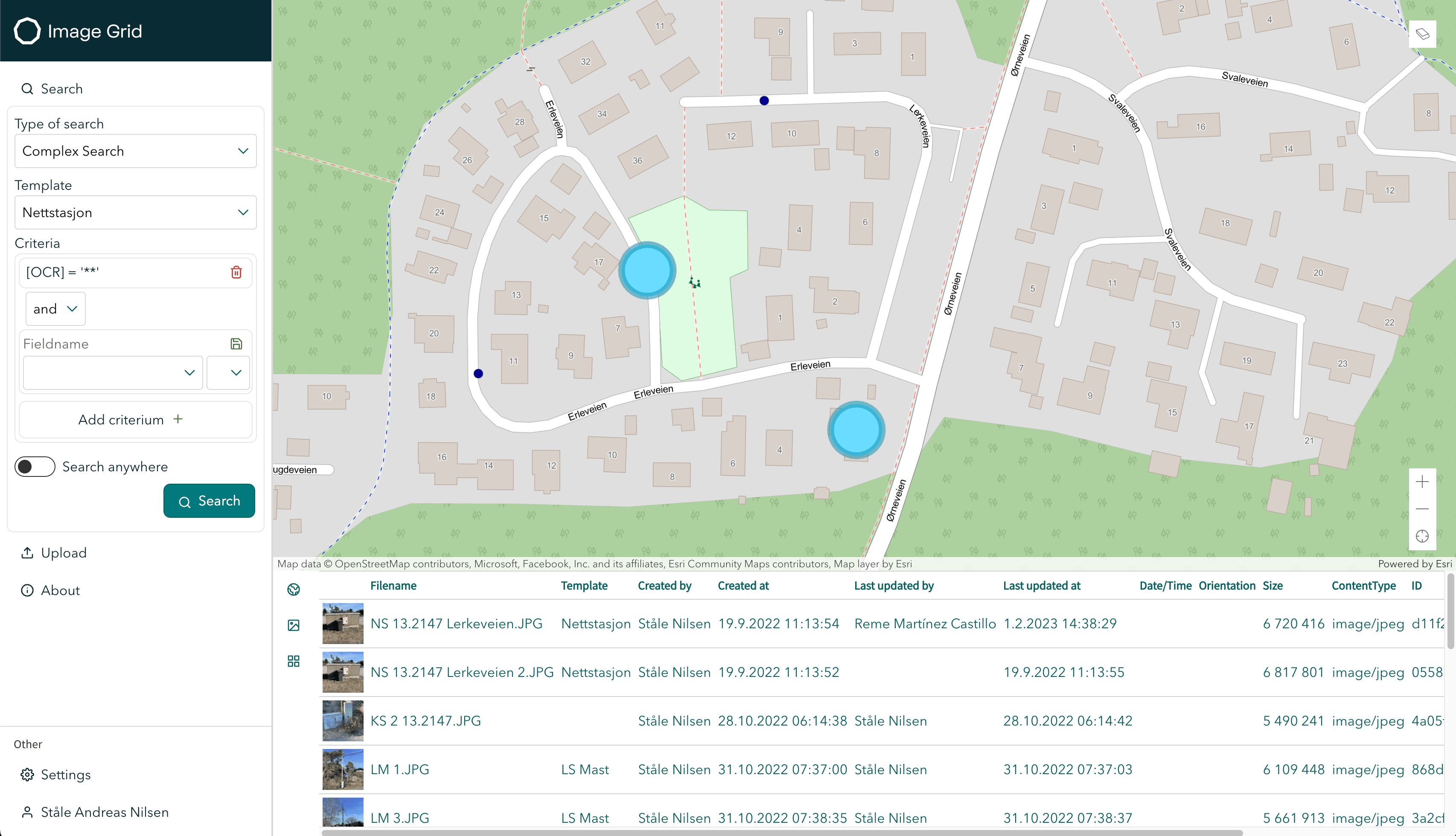Toggle Search anywhere switch
This screenshot has width=1456, height=836.
tap(35, 467)
